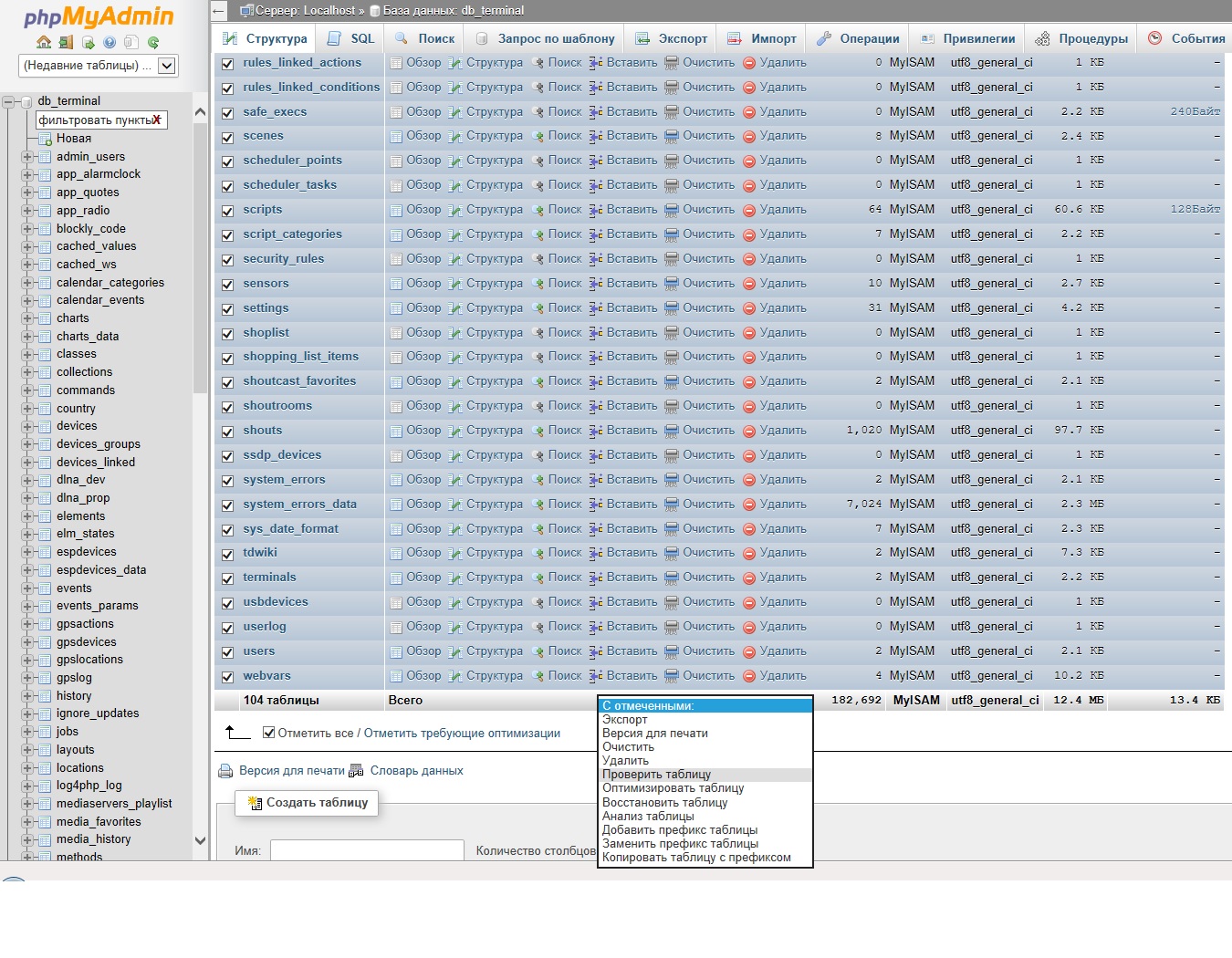Open the 'Словарь данных' link
This screenshot has height=958, width=1232.
416,771
